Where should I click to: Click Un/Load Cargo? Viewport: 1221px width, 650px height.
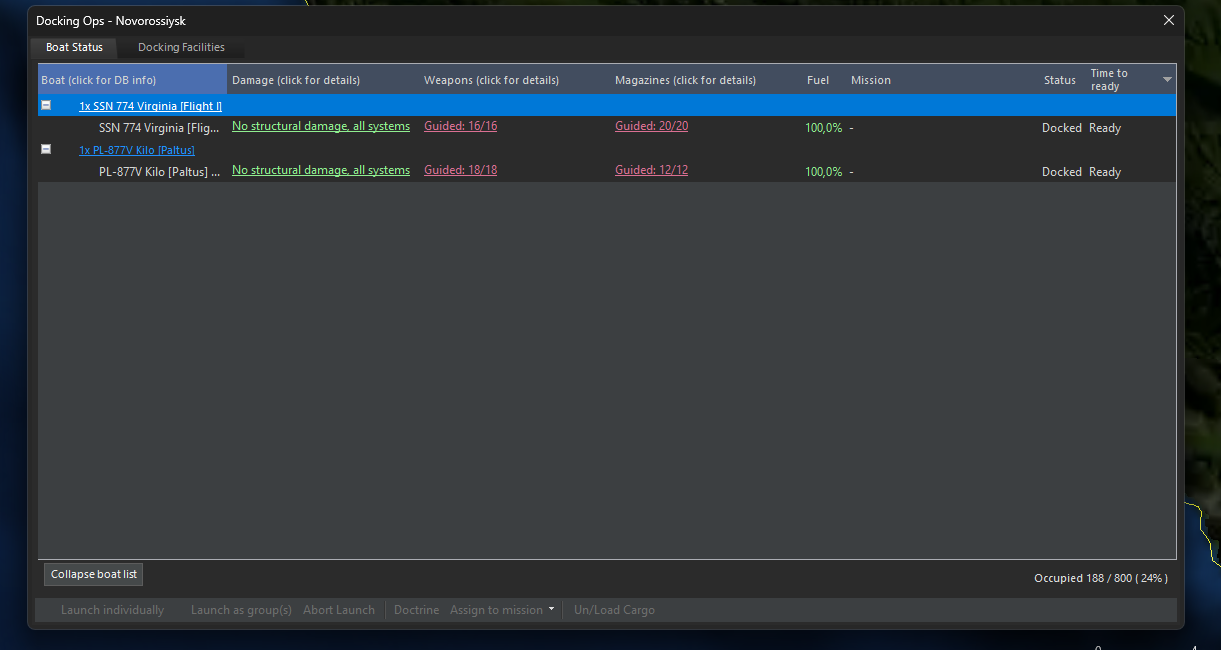pyautogui.click(x=614, y=609)
